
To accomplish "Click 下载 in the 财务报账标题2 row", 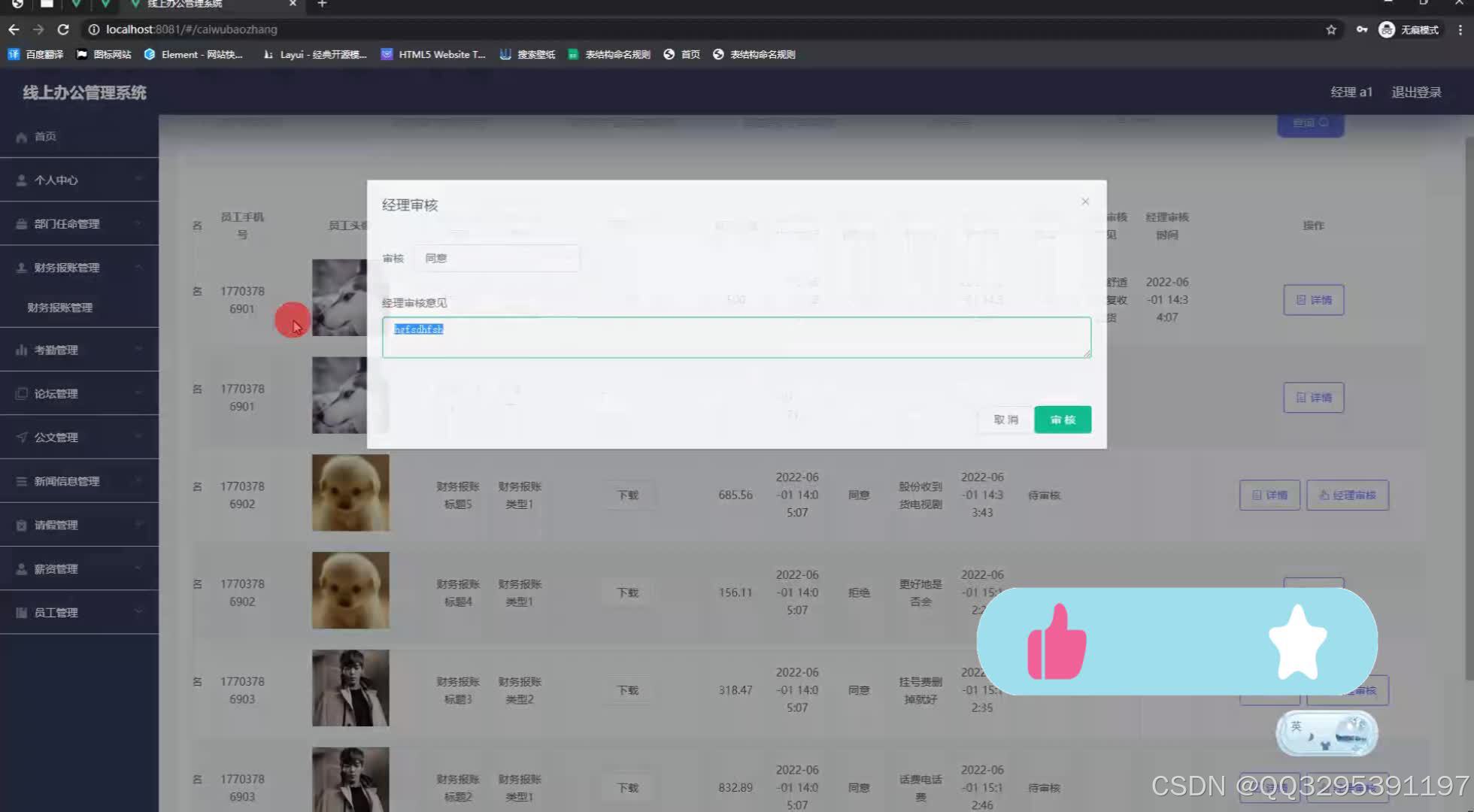I will click(x=628, y=788).
